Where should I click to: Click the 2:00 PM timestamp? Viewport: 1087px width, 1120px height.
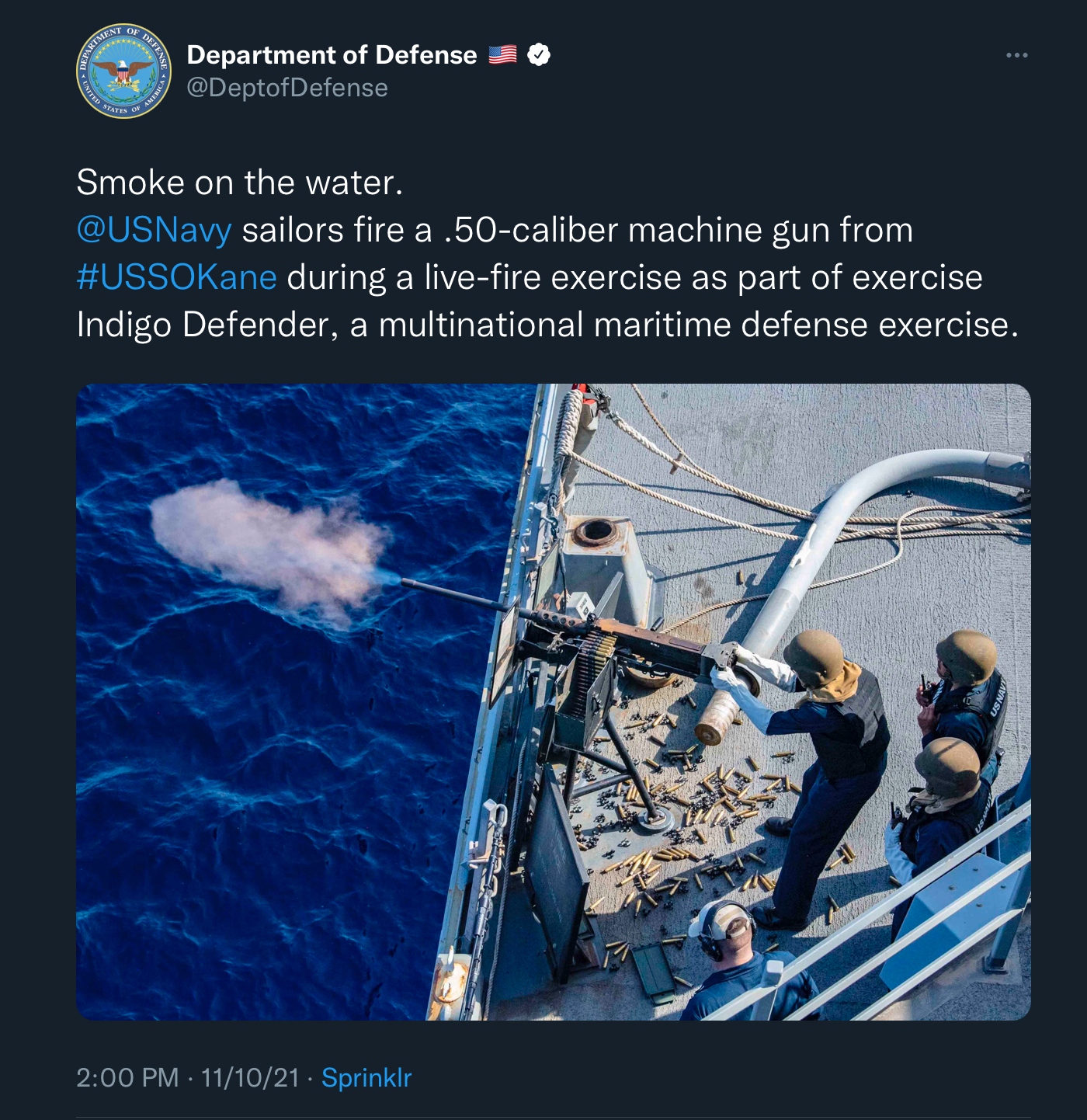127,1077
